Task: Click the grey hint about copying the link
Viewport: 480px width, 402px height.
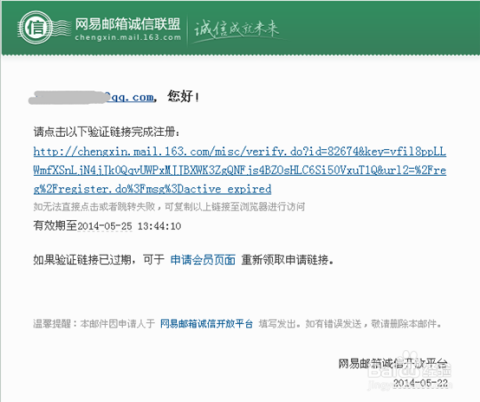Action: tap(169, 207)
